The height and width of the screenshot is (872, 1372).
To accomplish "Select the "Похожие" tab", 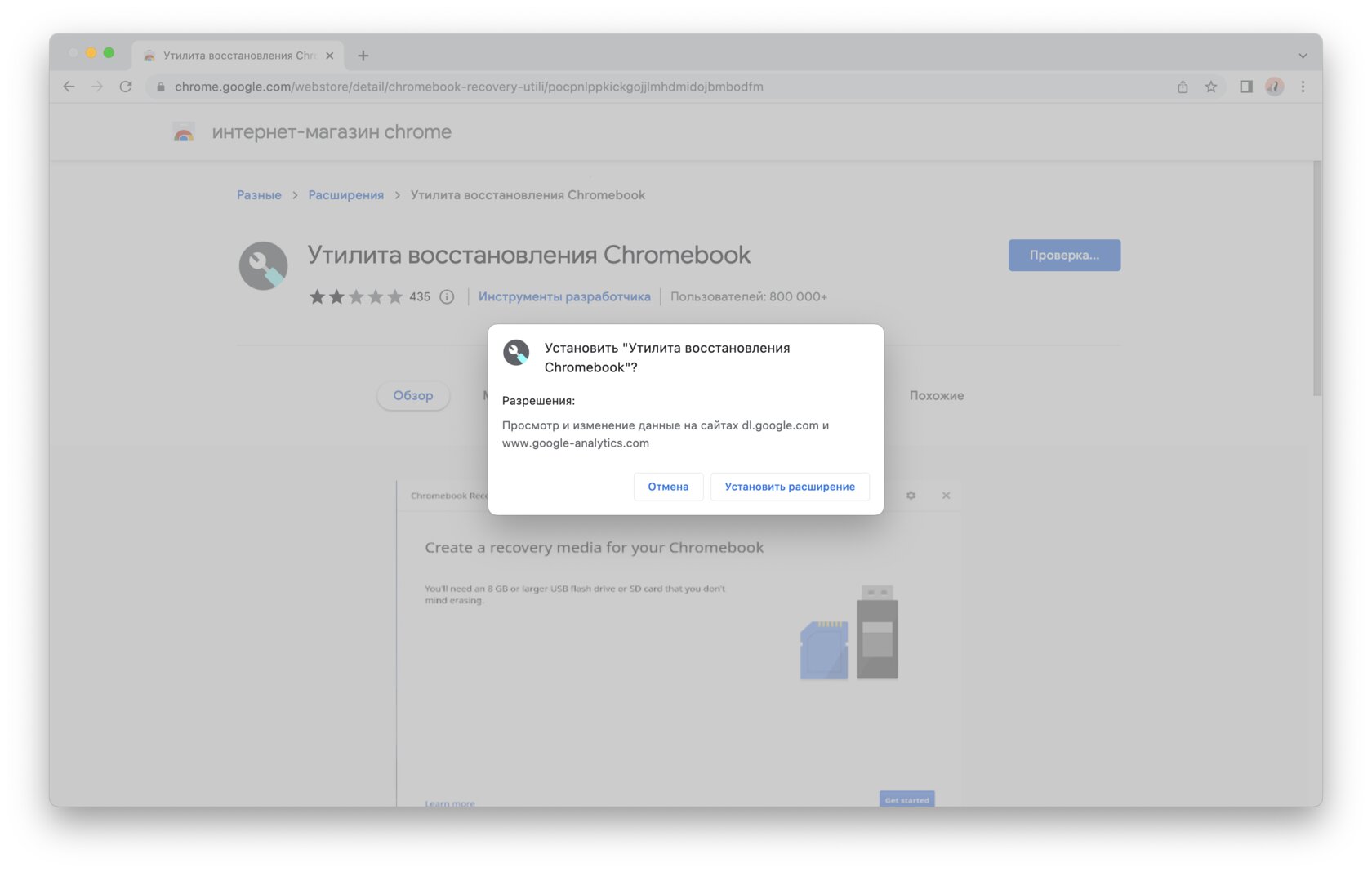I will click(x=936, y=395).
